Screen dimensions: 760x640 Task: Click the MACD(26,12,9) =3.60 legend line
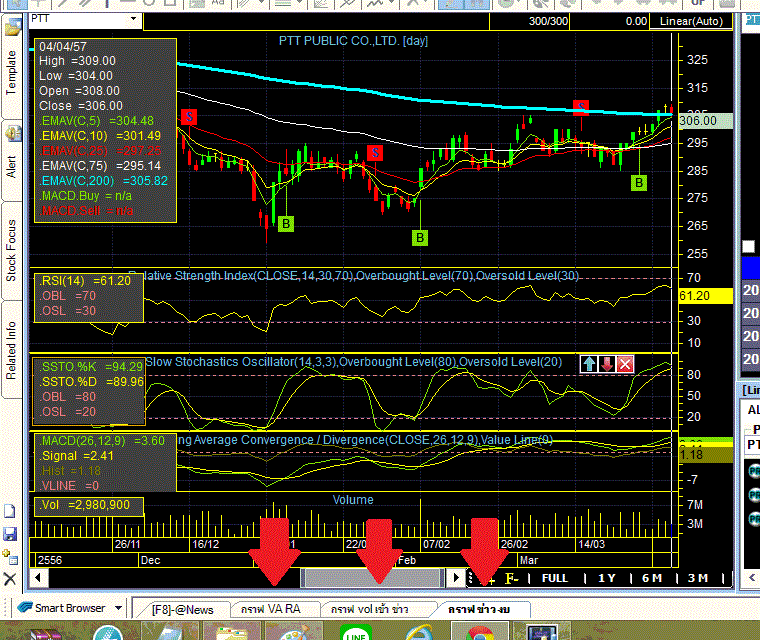[102, 441]
